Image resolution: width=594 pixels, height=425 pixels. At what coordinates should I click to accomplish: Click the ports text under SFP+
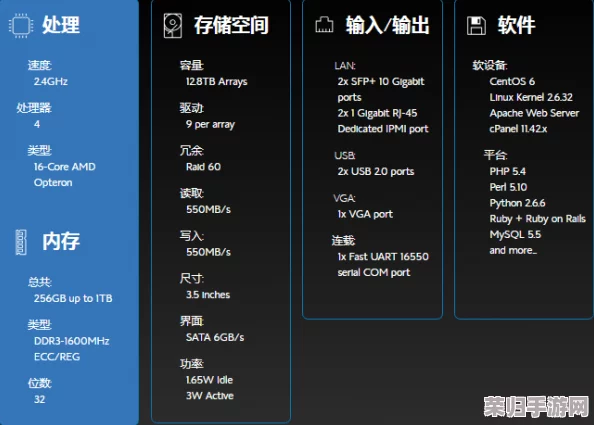pyautogui.click(x=349, y=98)
